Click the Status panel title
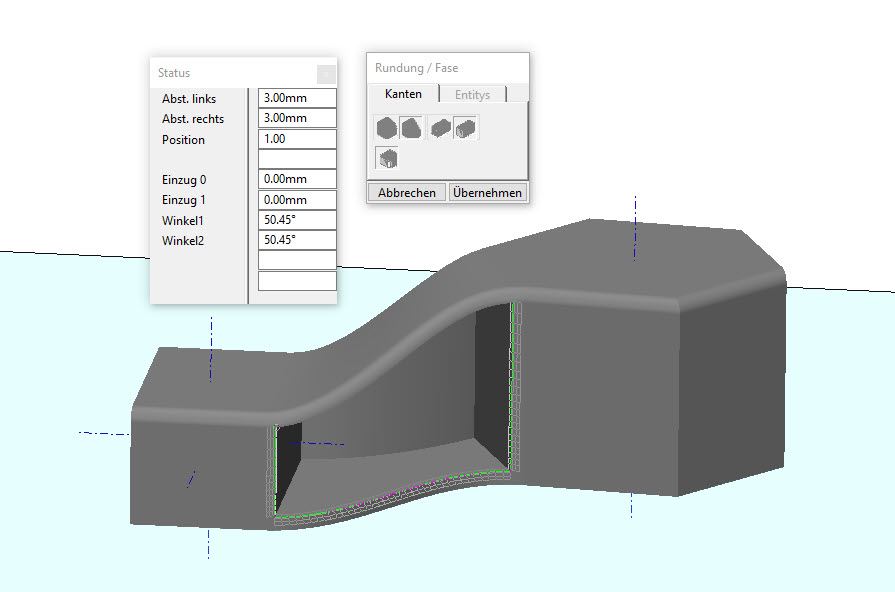Screen dimensions: 895x592 [x=174, y=73]
